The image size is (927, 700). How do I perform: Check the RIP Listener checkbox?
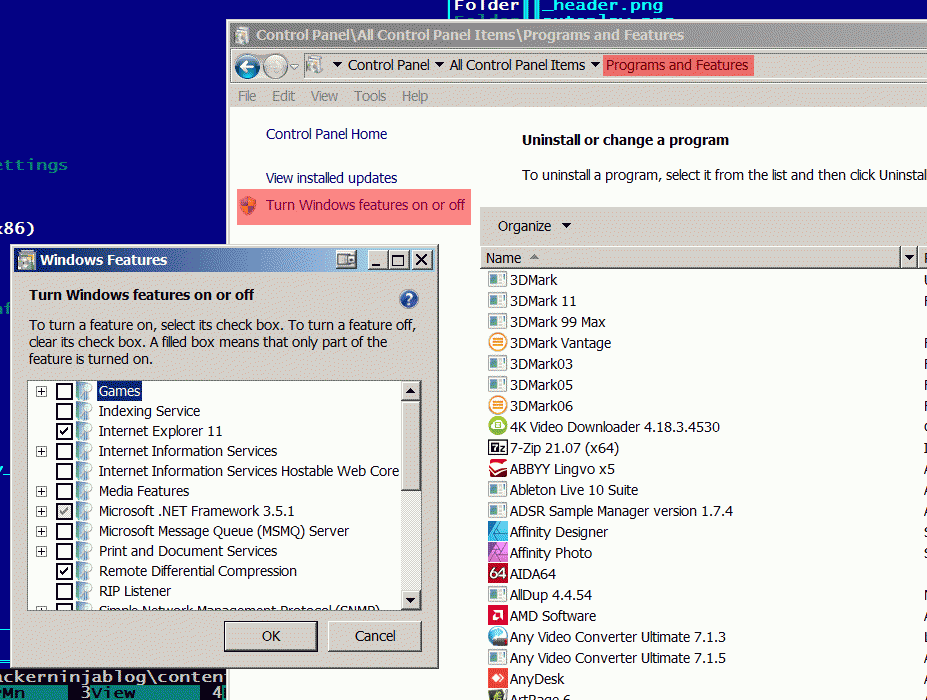coord(64,591)
